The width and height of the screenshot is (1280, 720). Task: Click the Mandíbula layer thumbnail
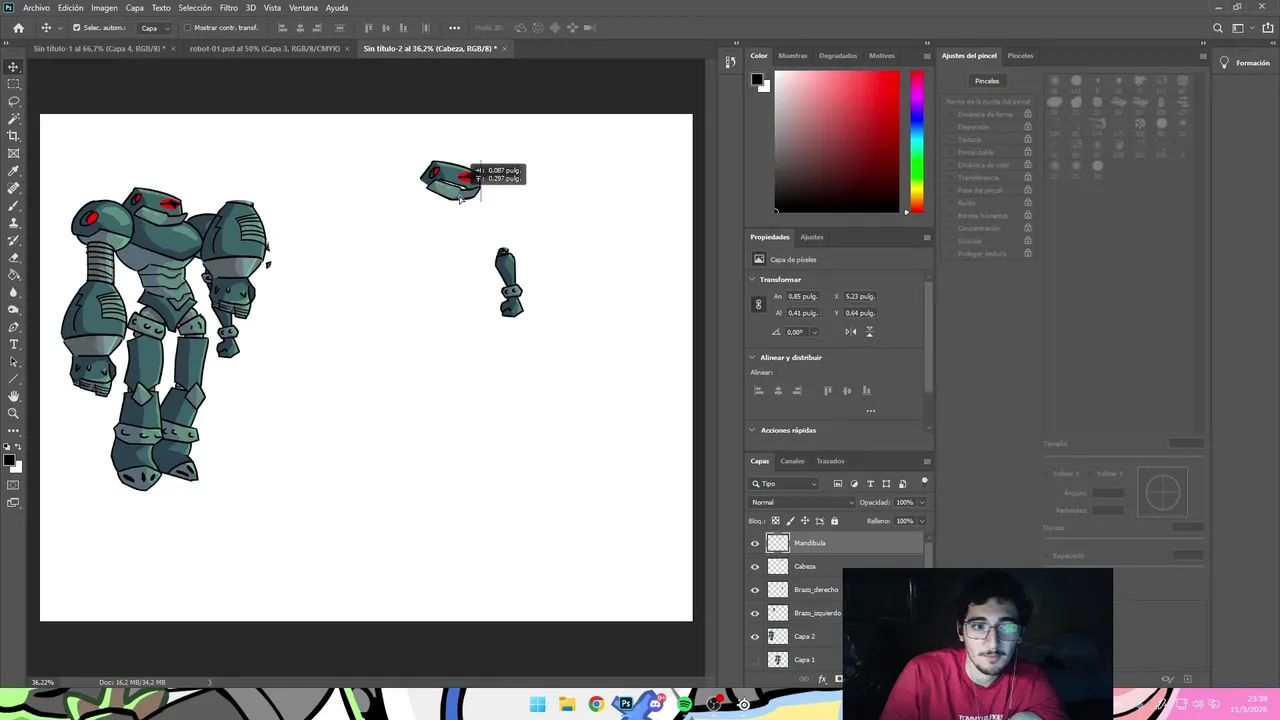tap(778, 543)
